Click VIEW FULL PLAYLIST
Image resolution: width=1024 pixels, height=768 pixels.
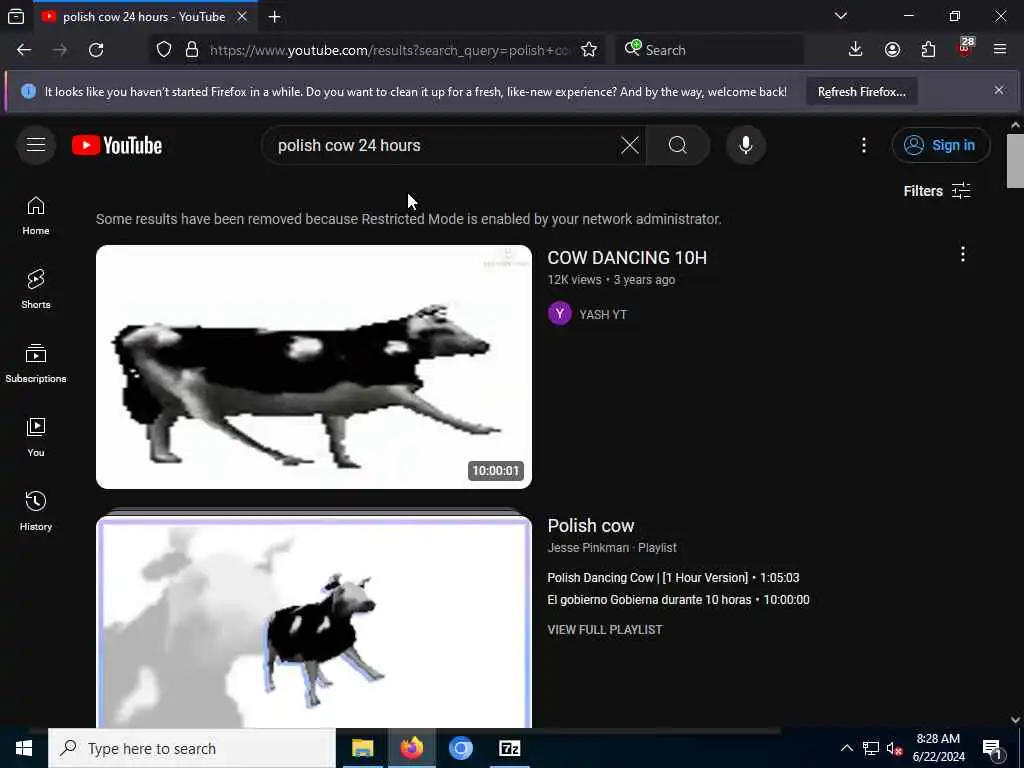pos(605,630)
